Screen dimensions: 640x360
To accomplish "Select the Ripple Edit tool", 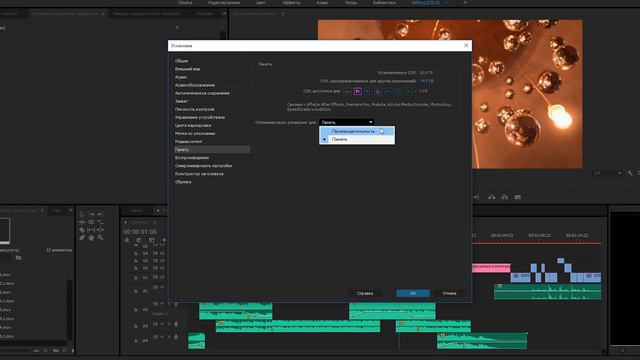I will coord(82,222).
